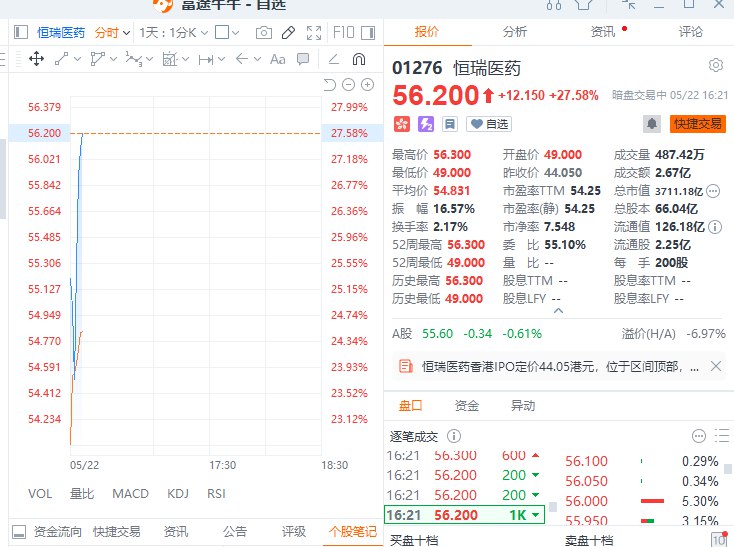This screenshot has height=547, width=734.
Task: Expand the measurement tool options
Action: pyautogui.click(x=185, y=59)
